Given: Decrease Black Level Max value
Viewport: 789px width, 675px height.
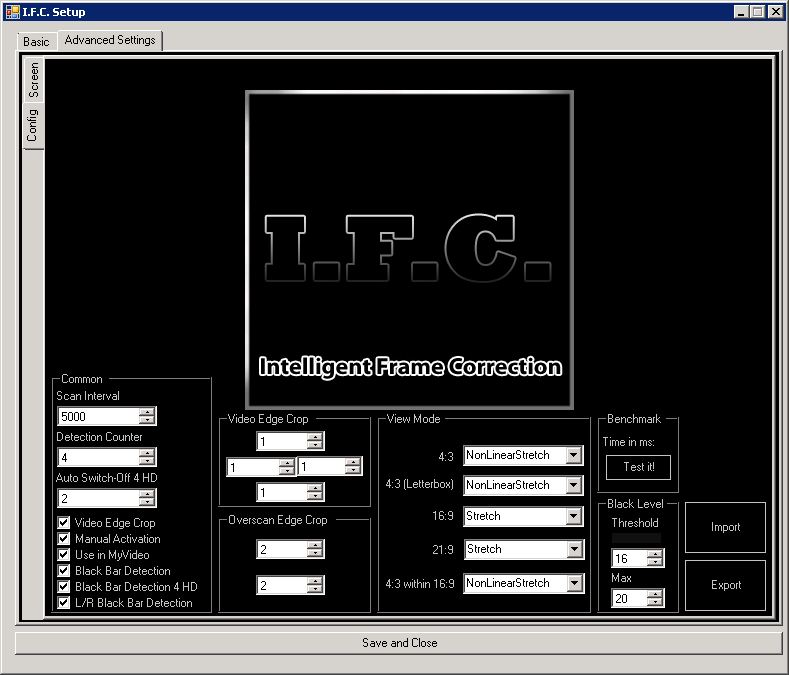Looking at the screenshot, I should 655,602.
